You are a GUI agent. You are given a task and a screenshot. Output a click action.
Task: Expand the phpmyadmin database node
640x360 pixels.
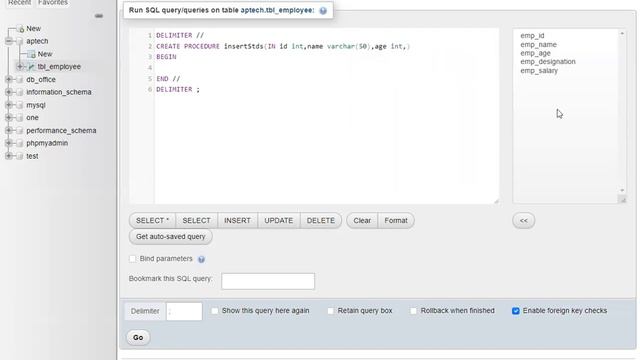click(x=9, y=143)
